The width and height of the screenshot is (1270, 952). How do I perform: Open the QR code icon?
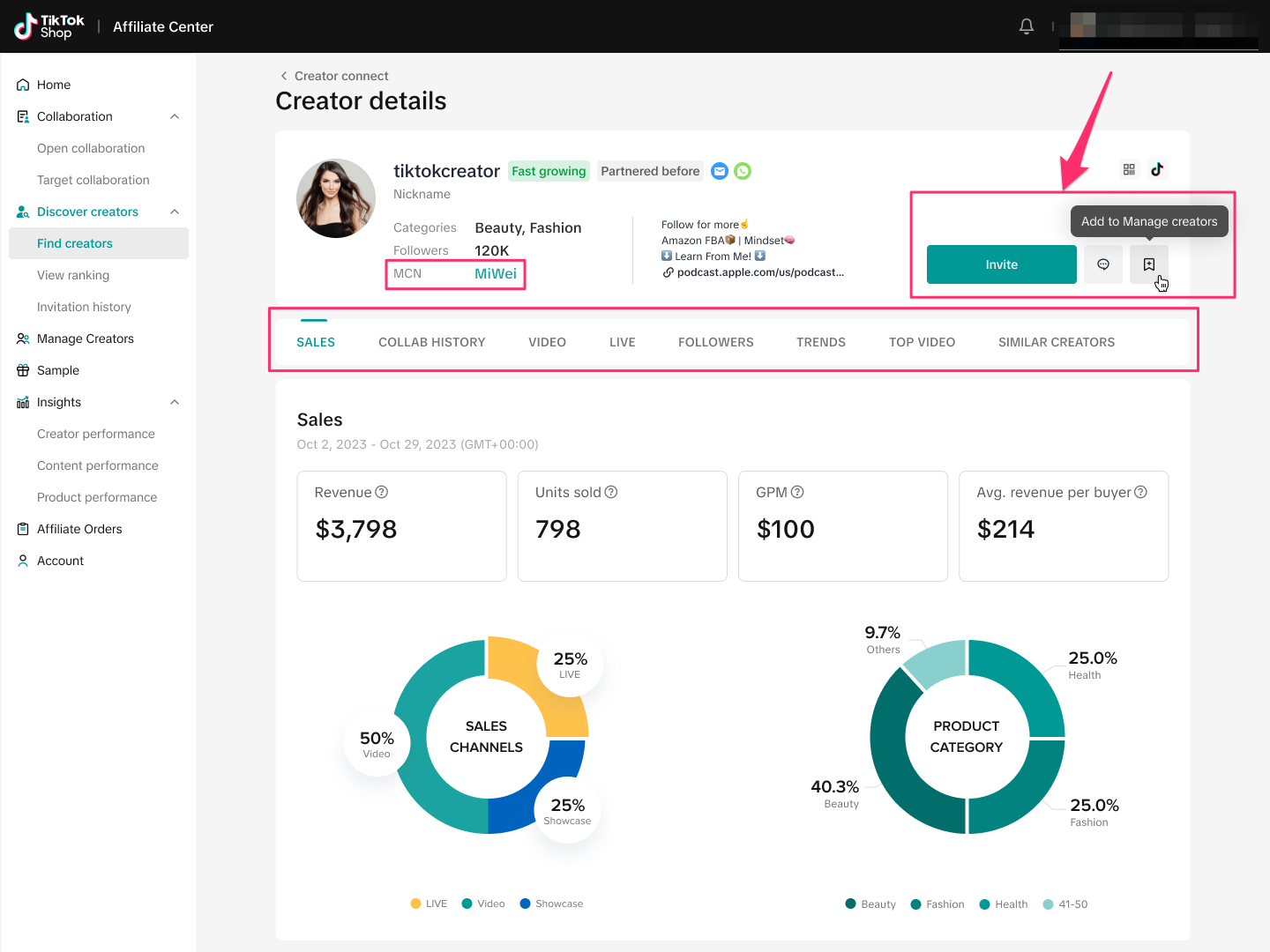click(x=1129, y=169)
